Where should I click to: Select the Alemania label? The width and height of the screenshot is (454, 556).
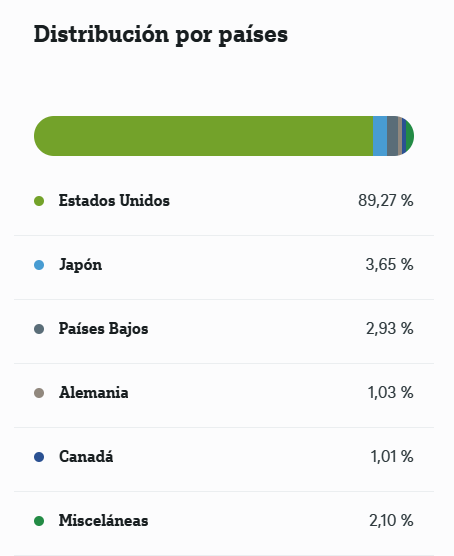(94, 393)
